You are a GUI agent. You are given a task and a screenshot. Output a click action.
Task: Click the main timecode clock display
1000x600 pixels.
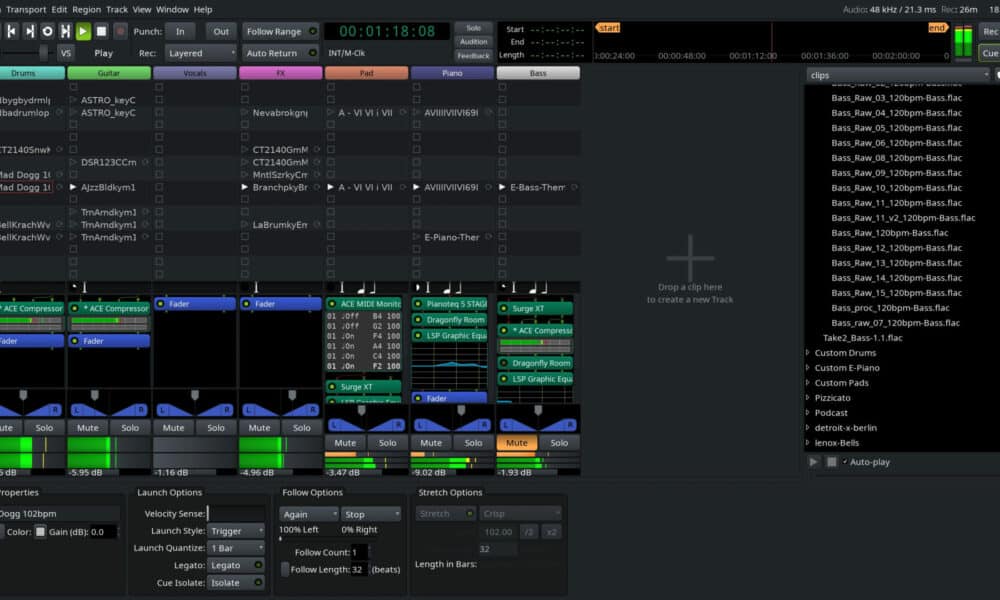387,31
